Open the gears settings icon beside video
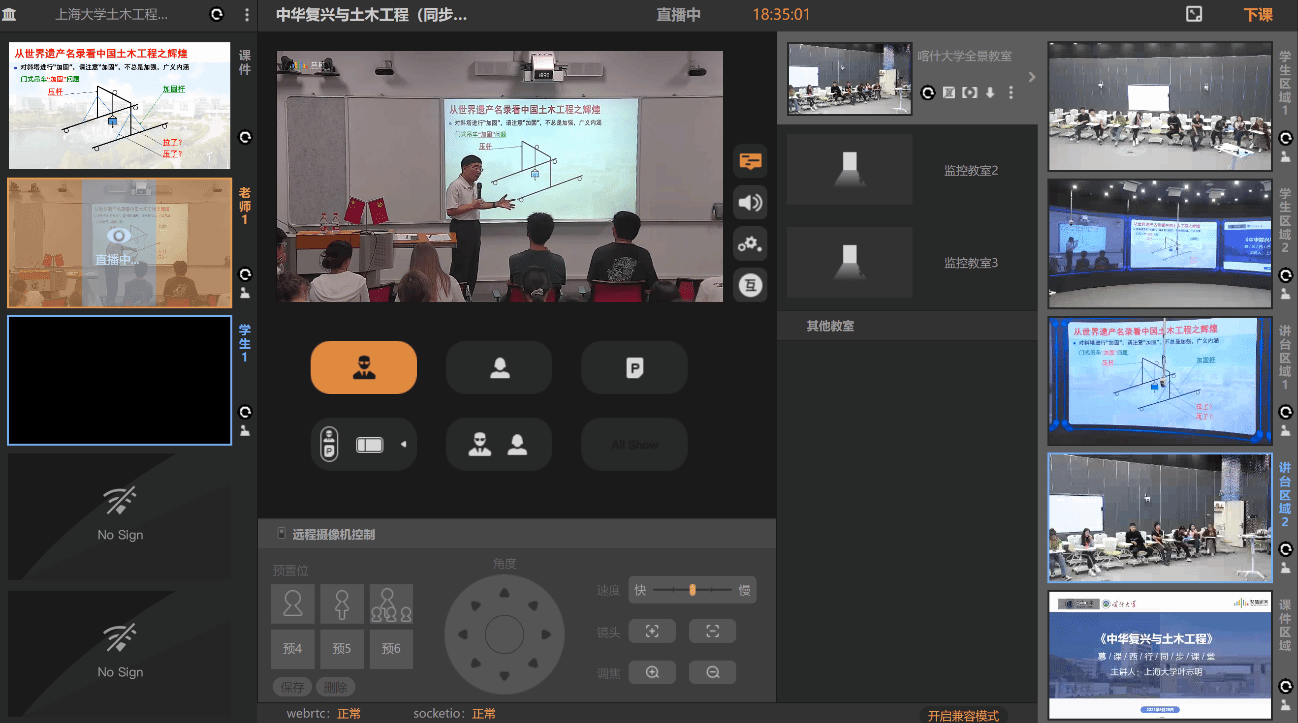Viewport: 1298px width, 723px height. [750, 244]
